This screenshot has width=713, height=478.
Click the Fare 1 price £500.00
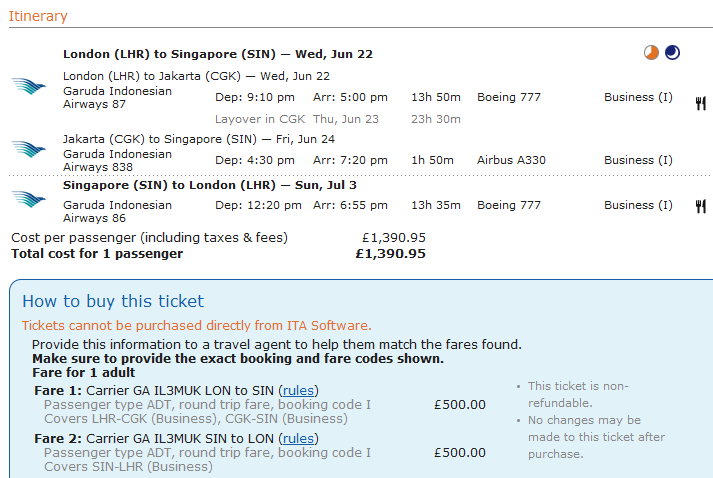click(x=460, y=405)
